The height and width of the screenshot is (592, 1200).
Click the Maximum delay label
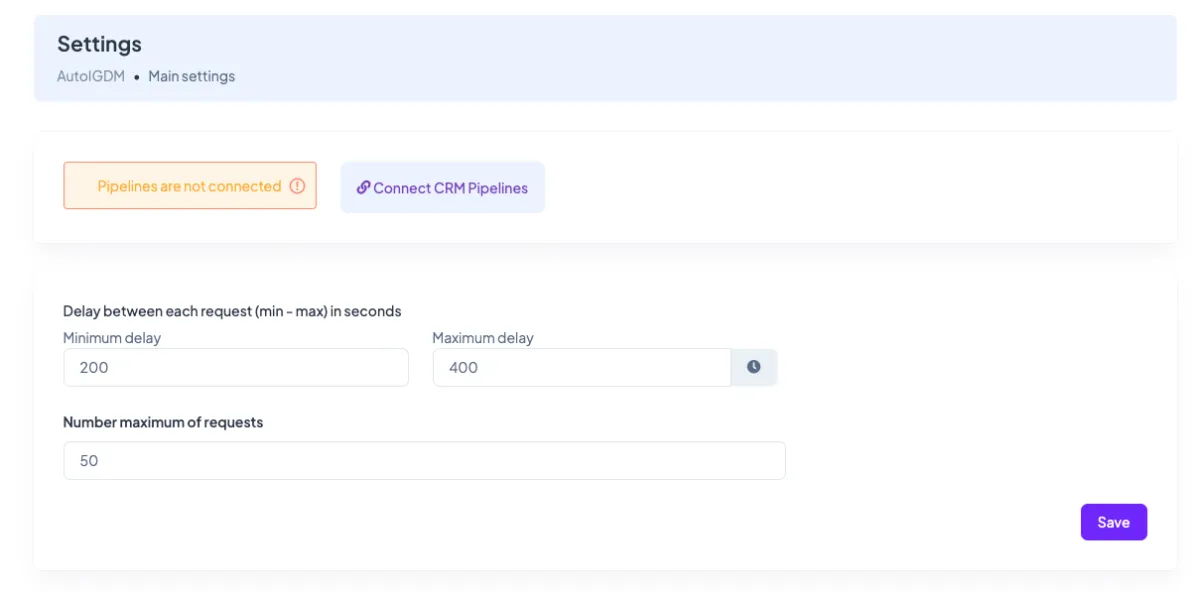tap(483, 338)
